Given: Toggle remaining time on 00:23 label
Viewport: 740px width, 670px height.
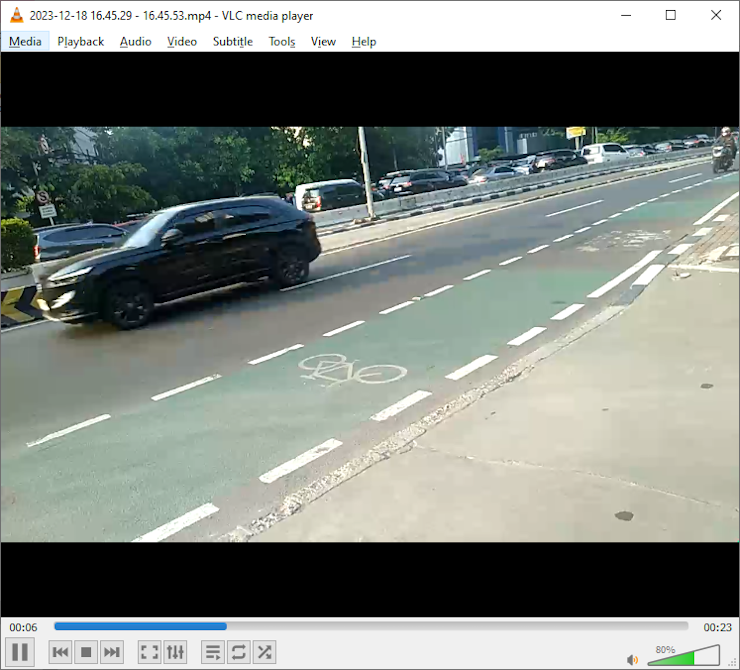Looking at the screenshot, I should (x=717, y=627).
